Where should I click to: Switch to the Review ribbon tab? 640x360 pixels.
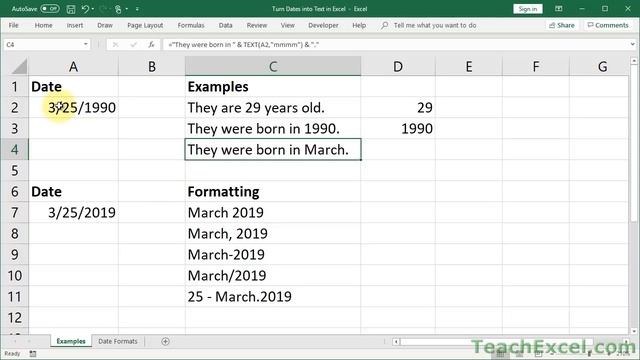tap(257, 25)
